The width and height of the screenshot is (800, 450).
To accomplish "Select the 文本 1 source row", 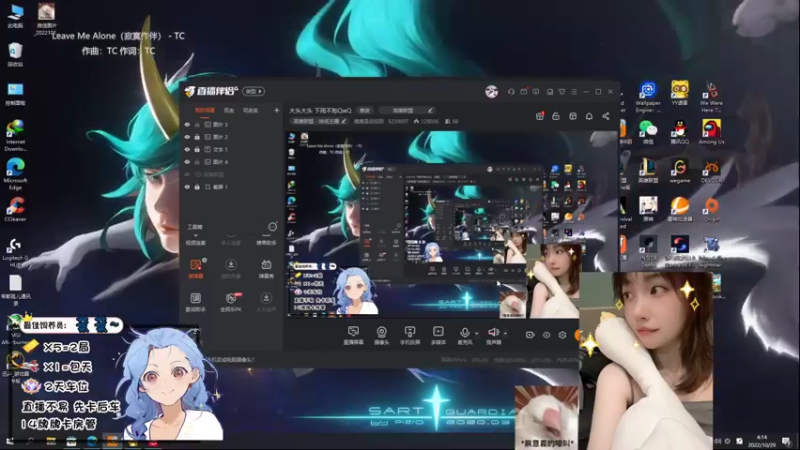I will (x=232, y=149).
